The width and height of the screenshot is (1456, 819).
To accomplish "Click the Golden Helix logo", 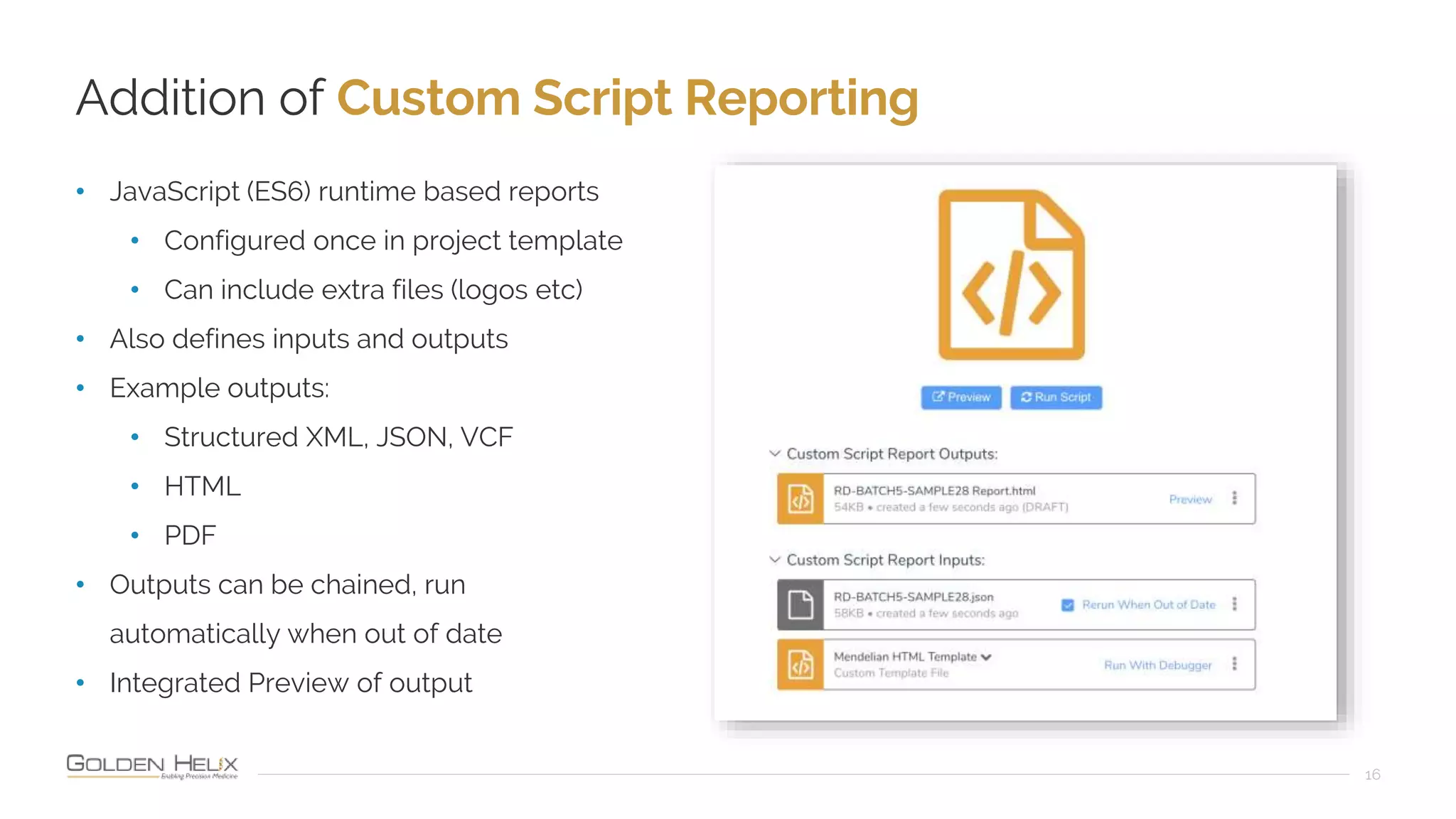I will 152,766.
